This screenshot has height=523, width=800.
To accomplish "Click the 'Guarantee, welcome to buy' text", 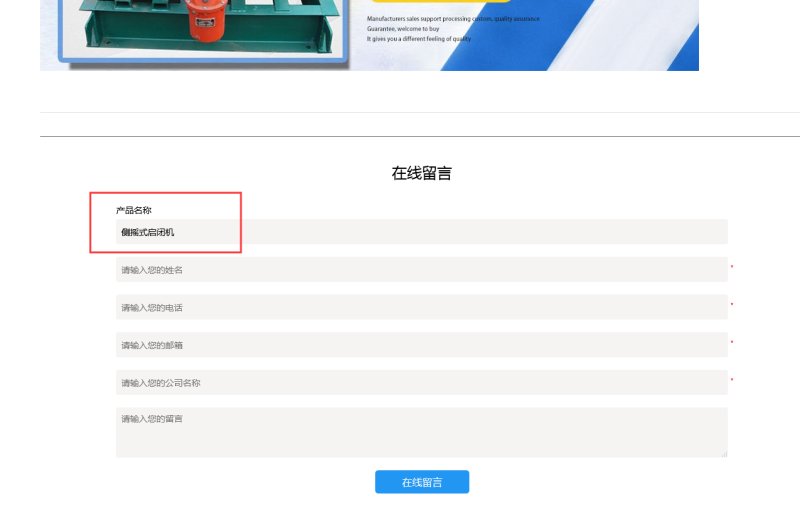I will (403, 29).
